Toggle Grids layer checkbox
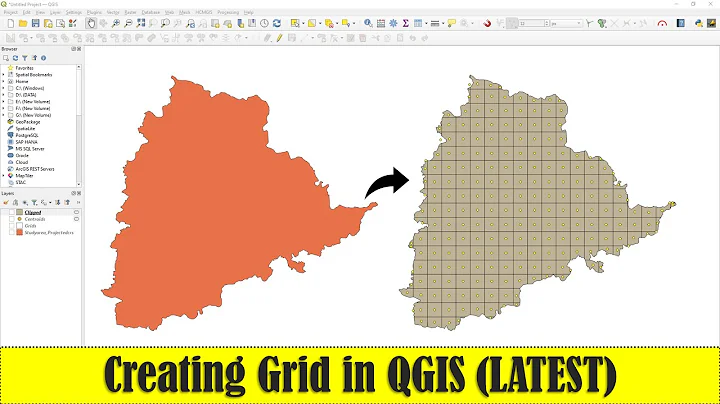Image resolution: width=720 pixels, height=404 pixels. click(11, 226)
